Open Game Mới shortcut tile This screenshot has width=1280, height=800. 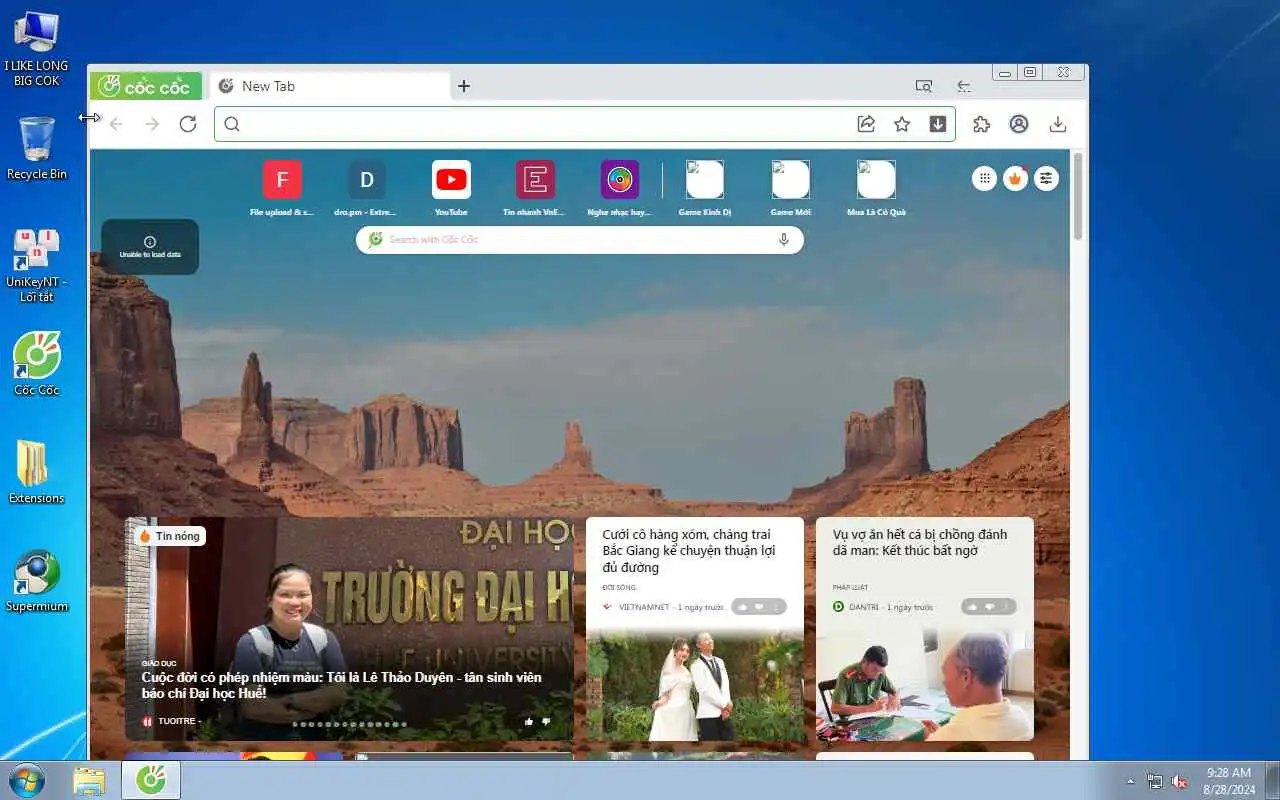790,188
